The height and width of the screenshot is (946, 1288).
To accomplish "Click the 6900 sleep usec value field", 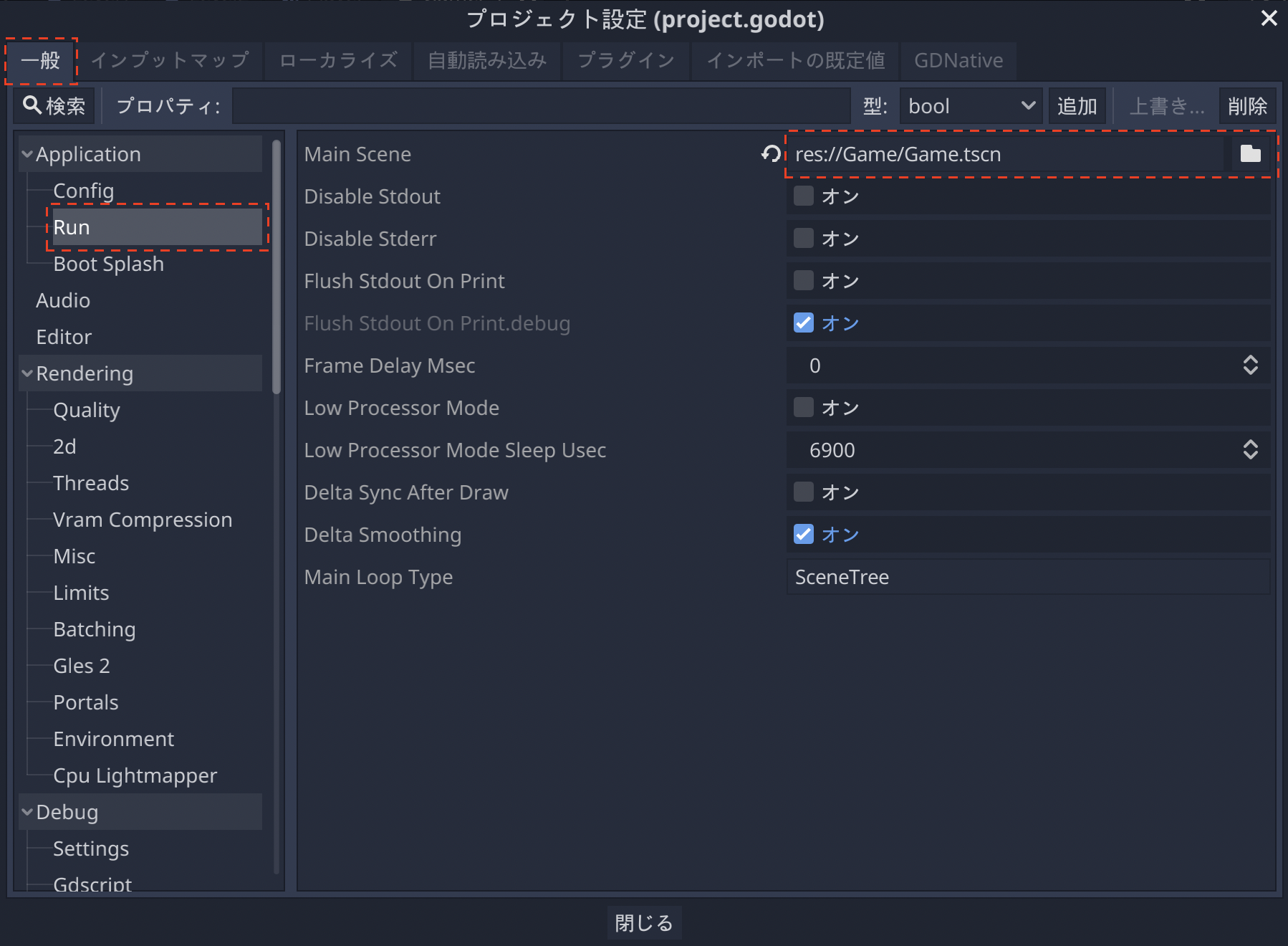I will click(x=1014, y=449).
